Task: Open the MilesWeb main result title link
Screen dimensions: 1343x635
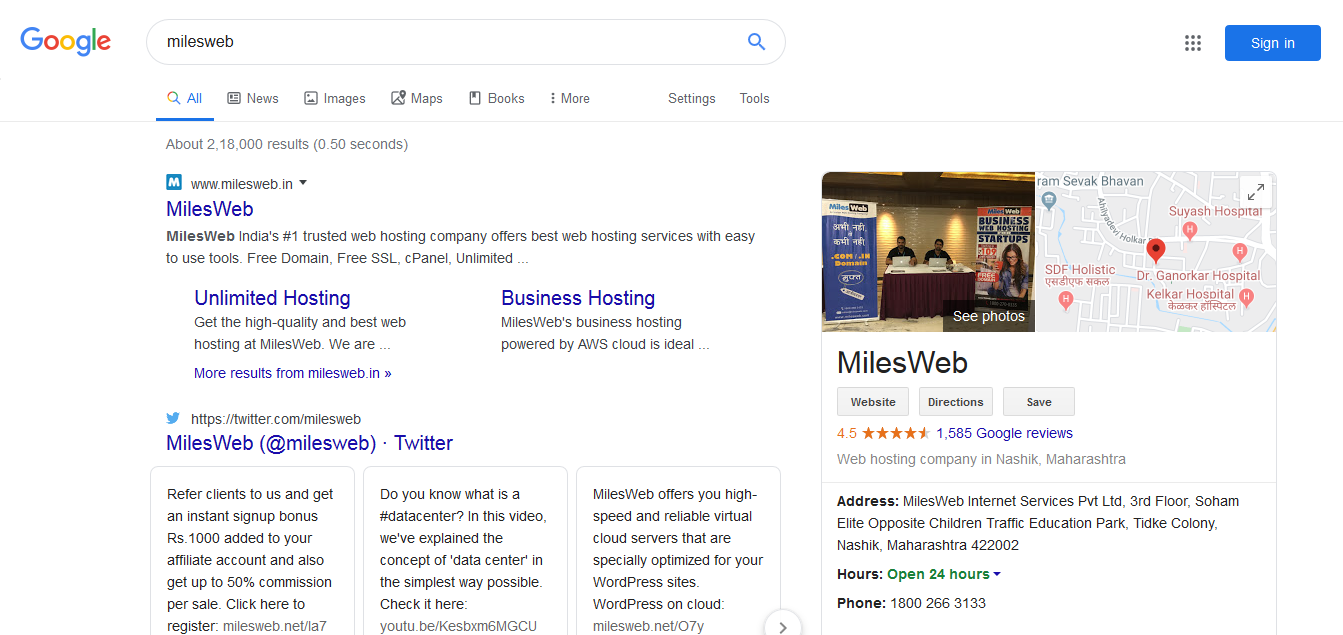Action: [210, 209]
